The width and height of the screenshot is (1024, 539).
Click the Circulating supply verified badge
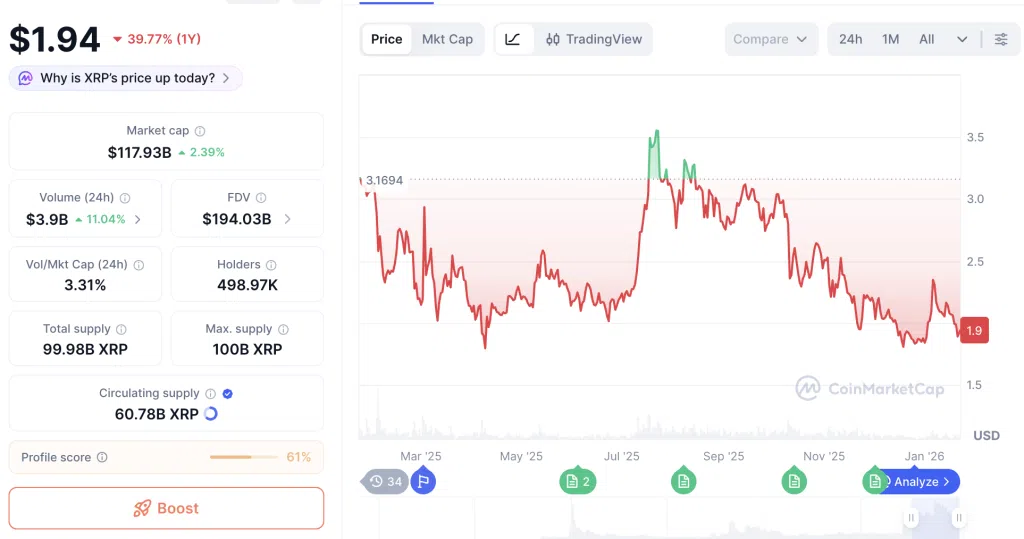coord(228,394)
